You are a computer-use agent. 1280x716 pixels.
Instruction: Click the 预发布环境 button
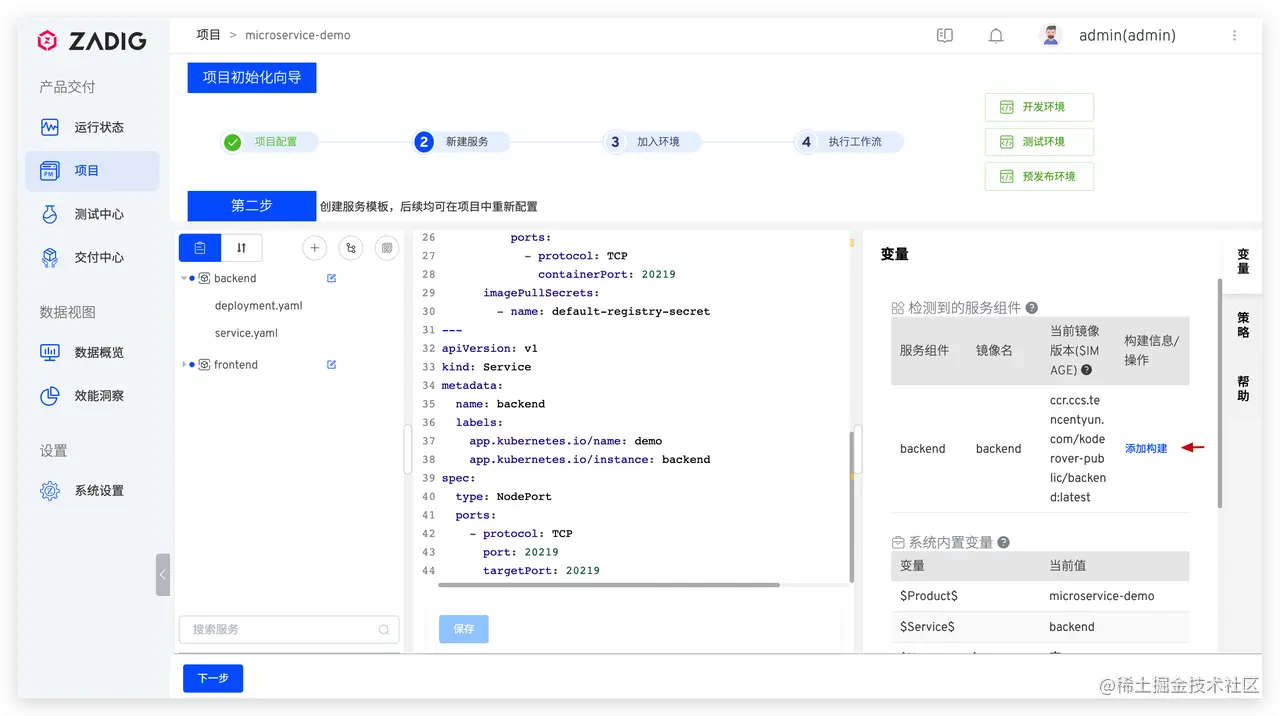pyautogui.click(x=1039, y=177)
